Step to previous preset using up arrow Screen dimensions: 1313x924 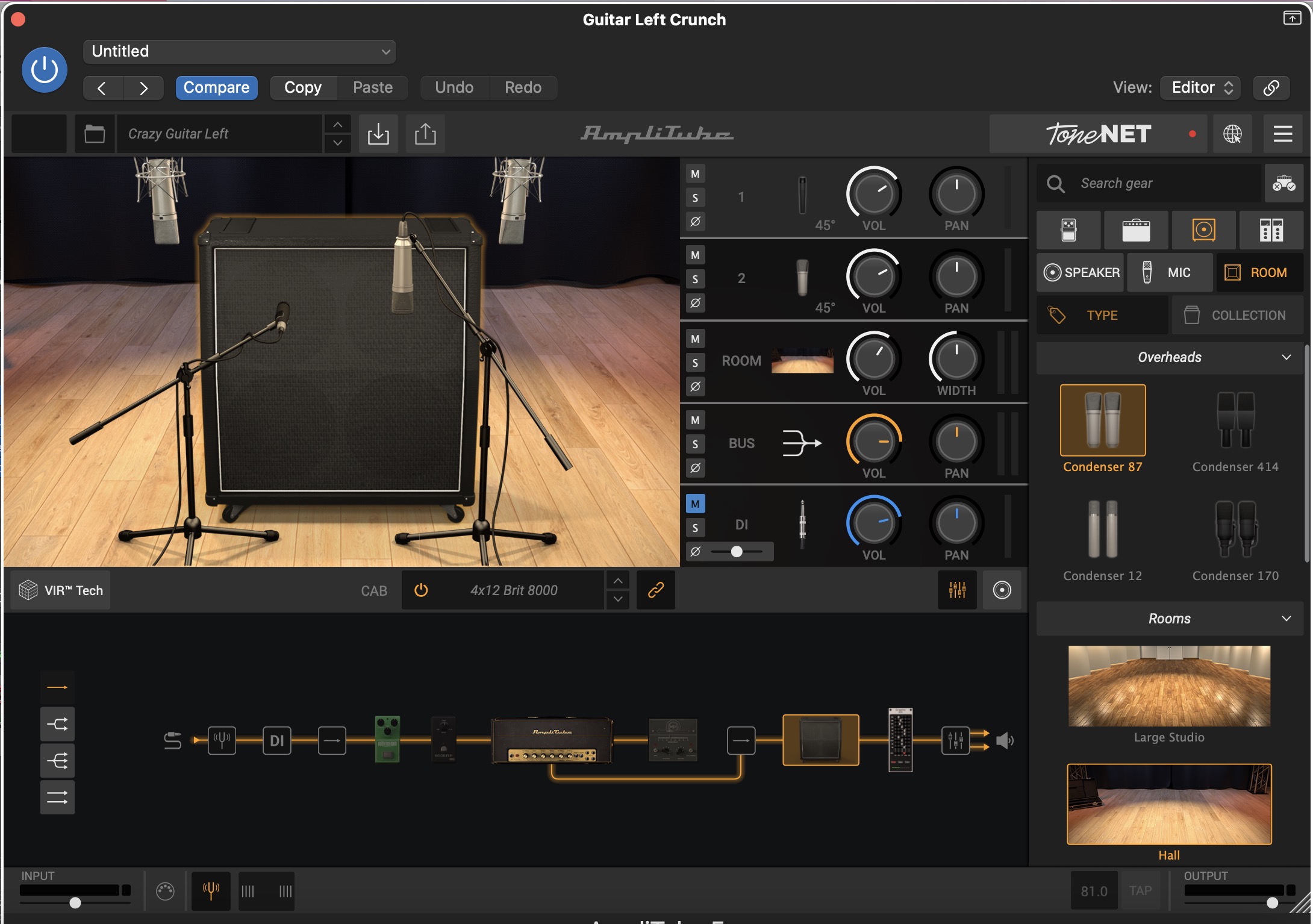click(338, 124)
